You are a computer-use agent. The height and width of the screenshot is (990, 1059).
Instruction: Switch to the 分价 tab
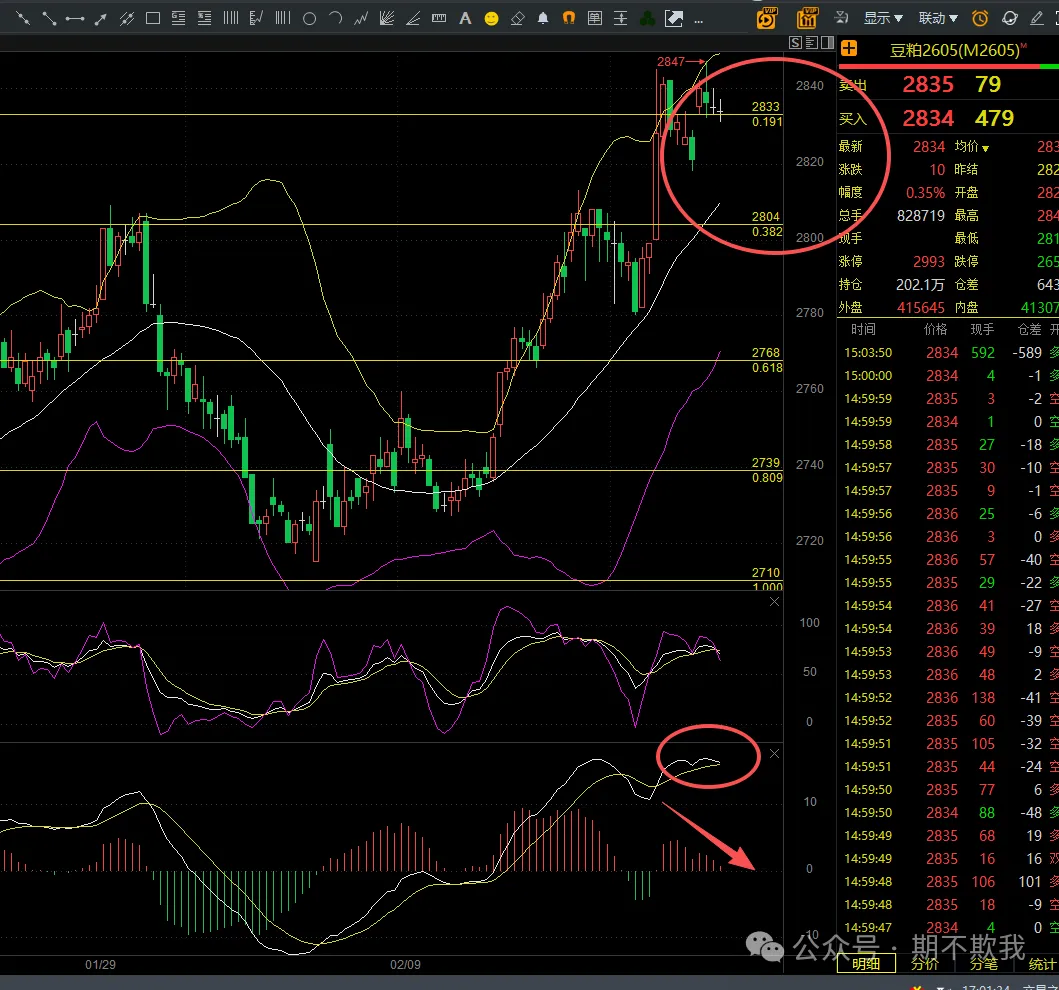click(x=925, y=964)
